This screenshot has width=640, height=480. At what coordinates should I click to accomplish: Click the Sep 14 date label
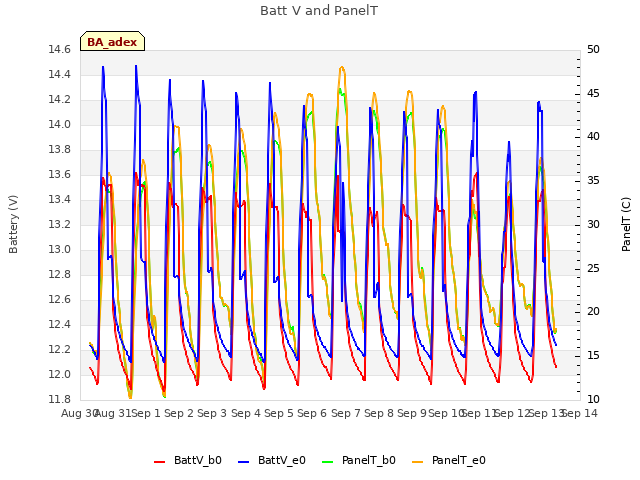click(x=580, y=413)
